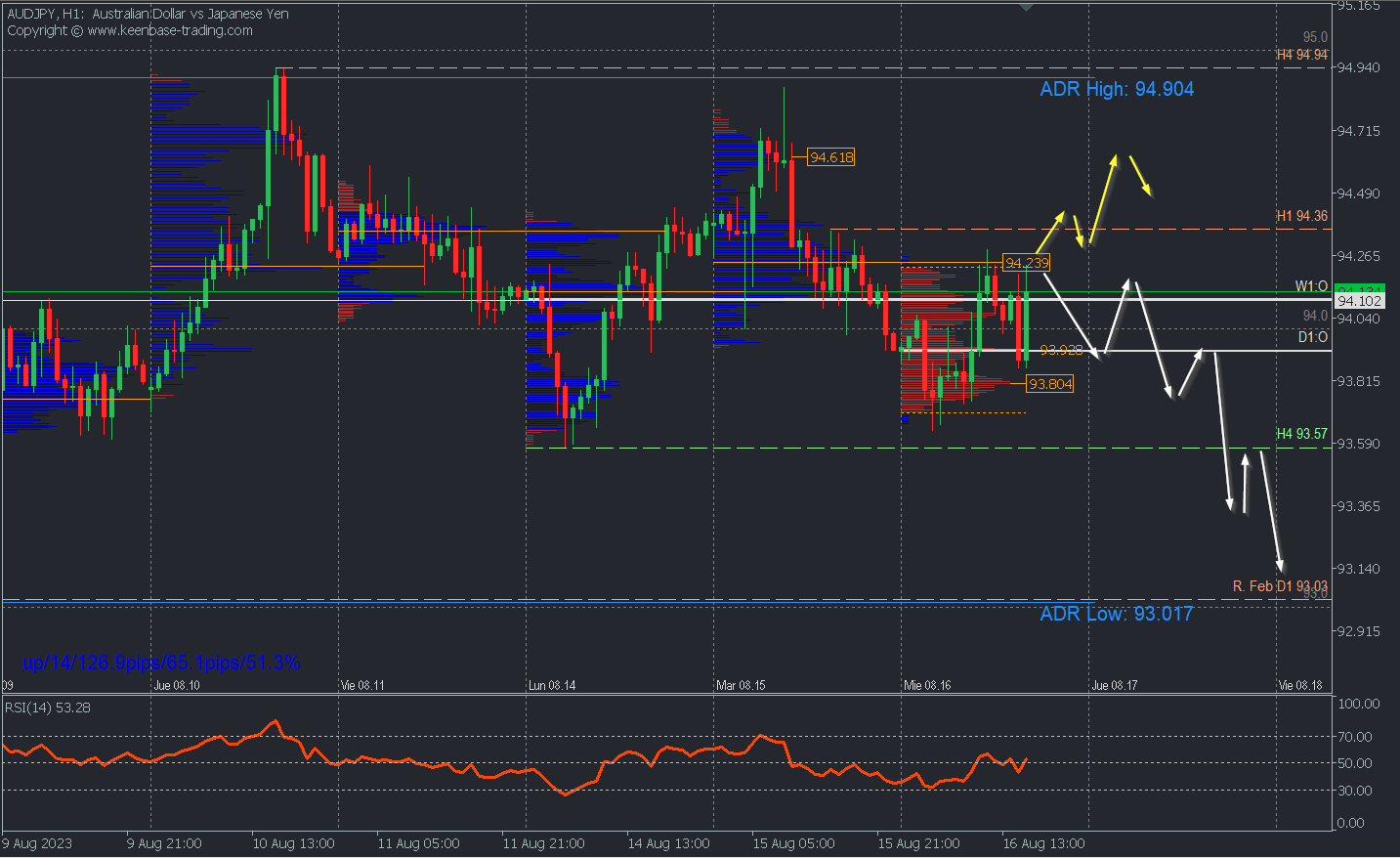Click the R. Feb D1 93.03 label
Screen dimensions: 1400x858
pyautogui.click(x=1280, y=586)
